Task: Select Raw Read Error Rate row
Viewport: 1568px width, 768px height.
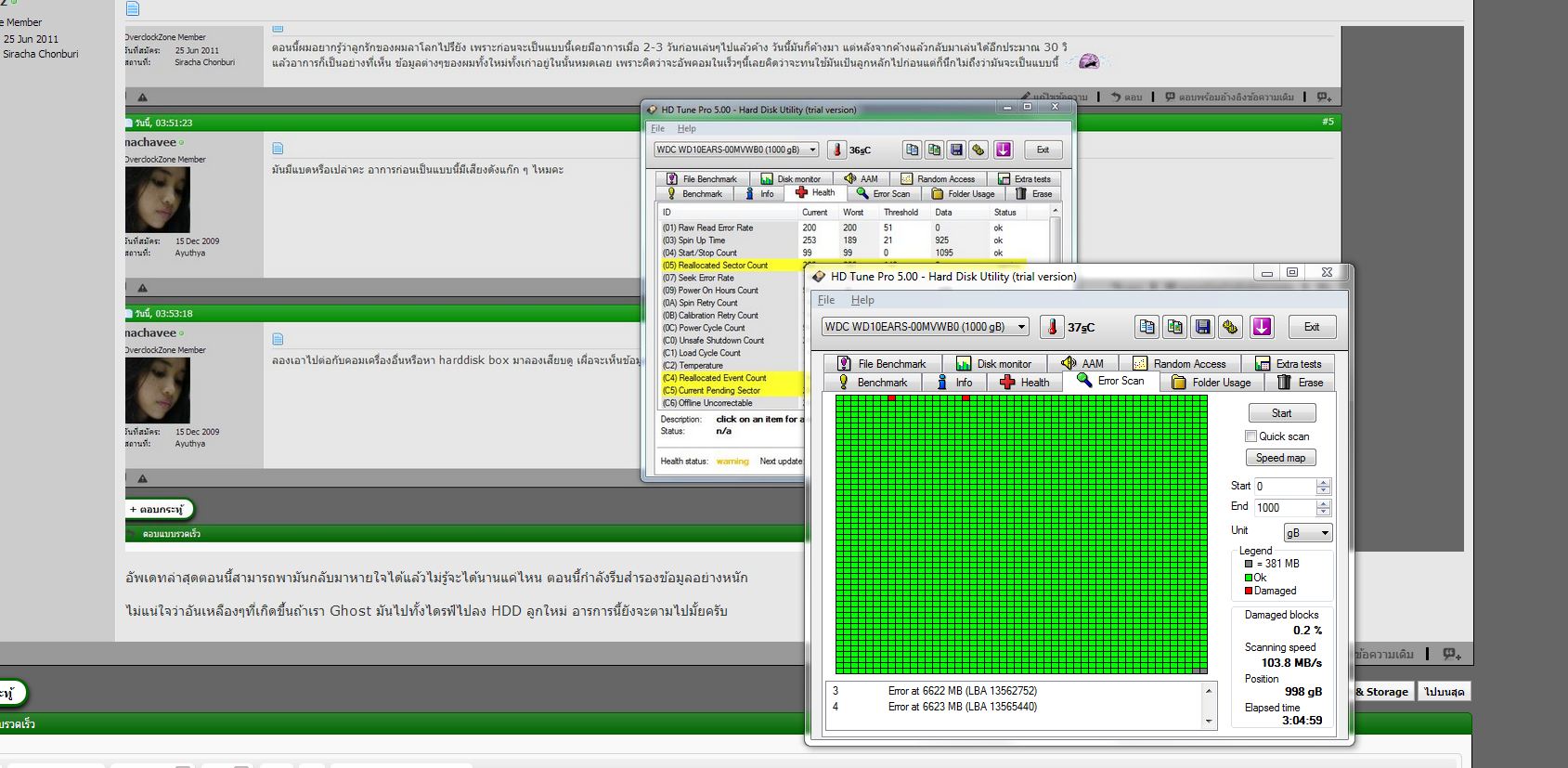Action: pyautogui.click(x=854, y=228)
